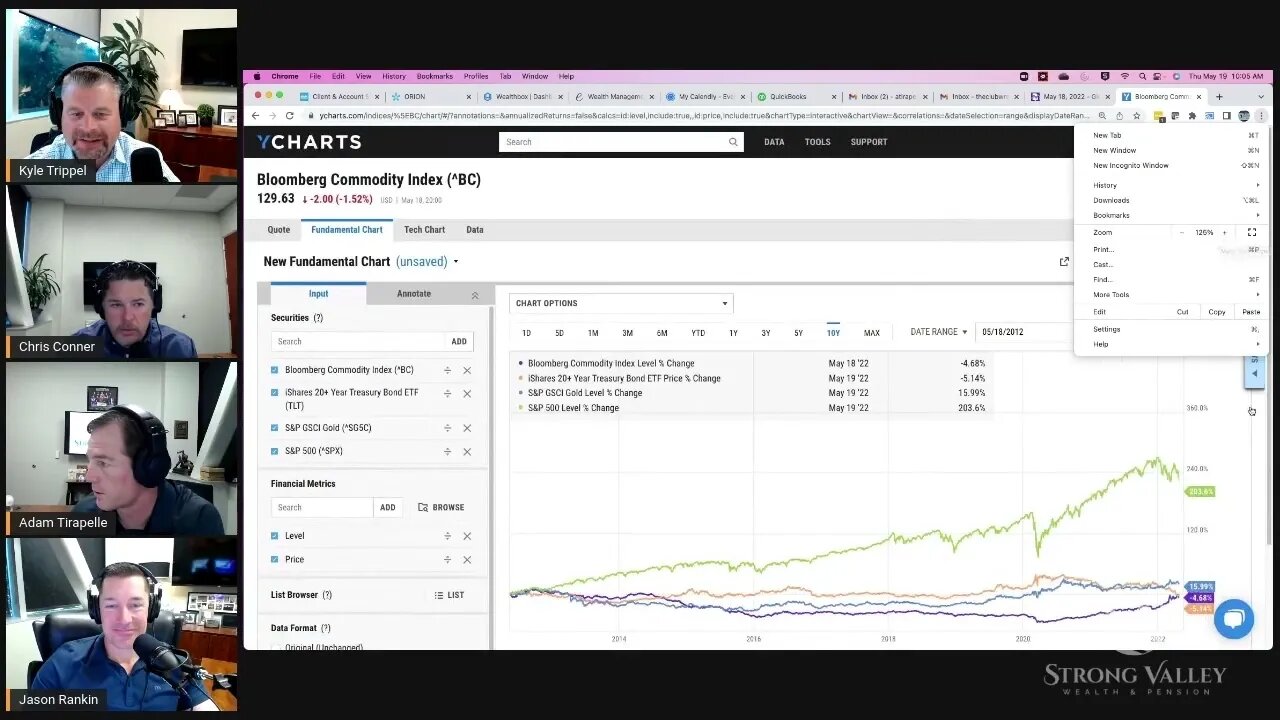1280x720 pixels.
Task: Open TOOLS in YCharts navigation
Action: click(818, 142)
